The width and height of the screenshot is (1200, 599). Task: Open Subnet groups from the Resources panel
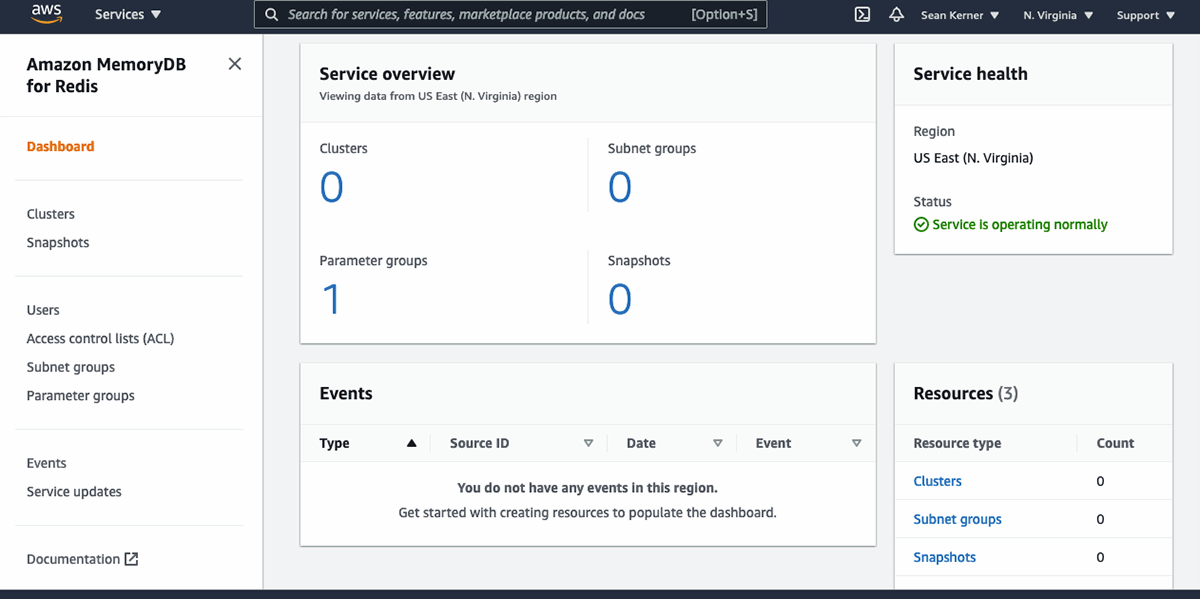coord(957,519)
